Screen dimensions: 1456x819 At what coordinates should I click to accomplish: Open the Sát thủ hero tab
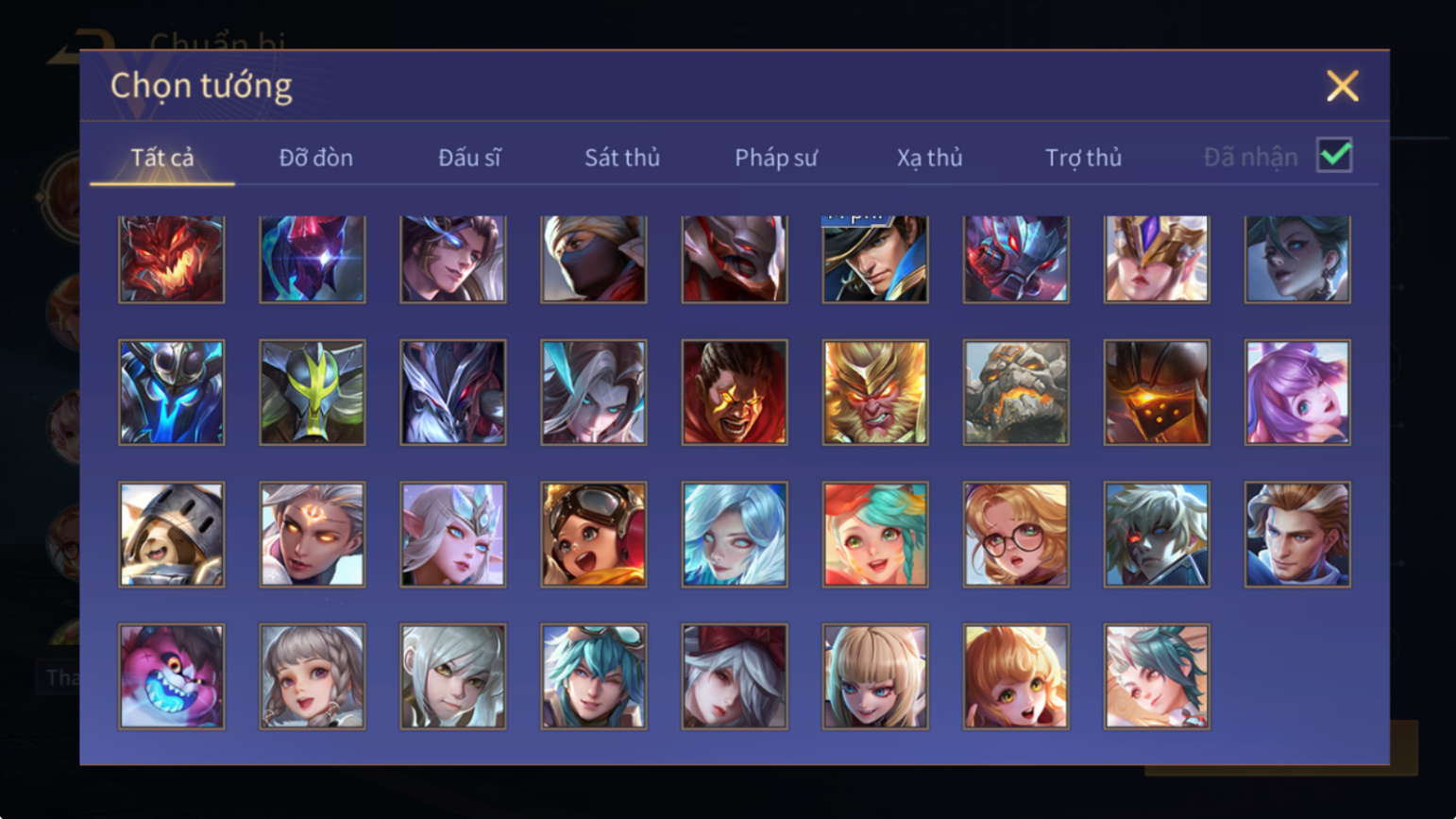point(622,158)
